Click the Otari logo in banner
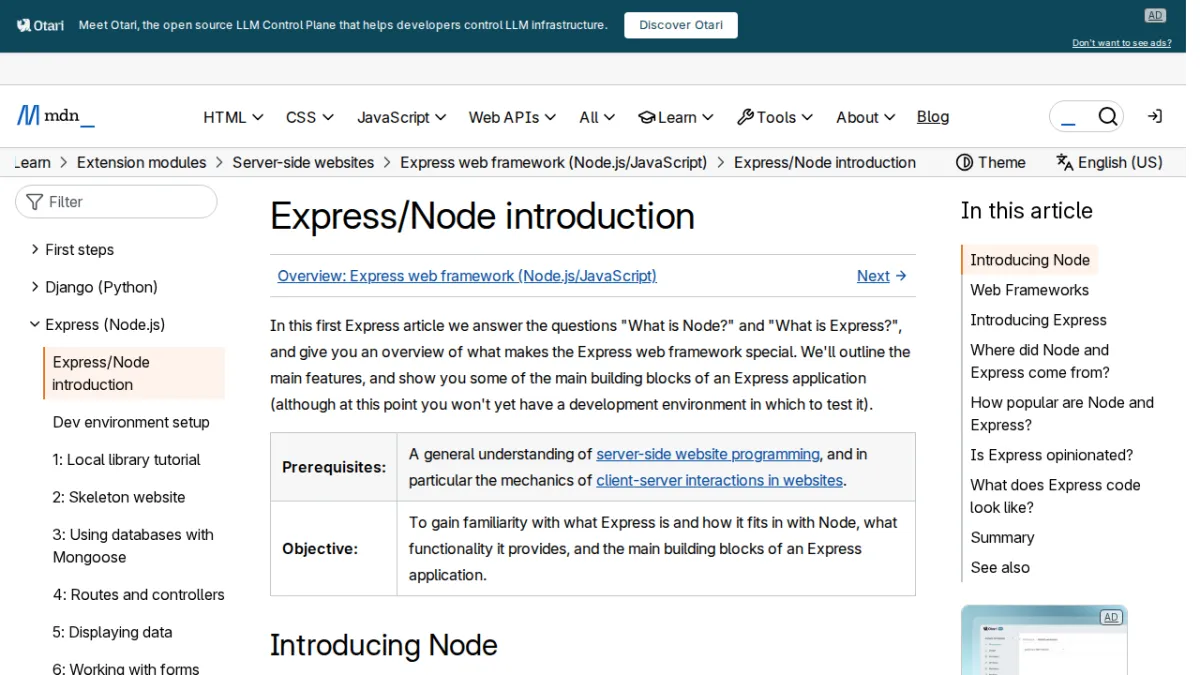 coord(41,25)
